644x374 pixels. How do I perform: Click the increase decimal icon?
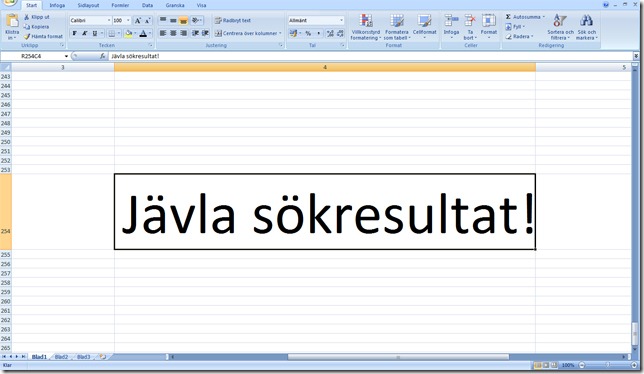point(330,33)
